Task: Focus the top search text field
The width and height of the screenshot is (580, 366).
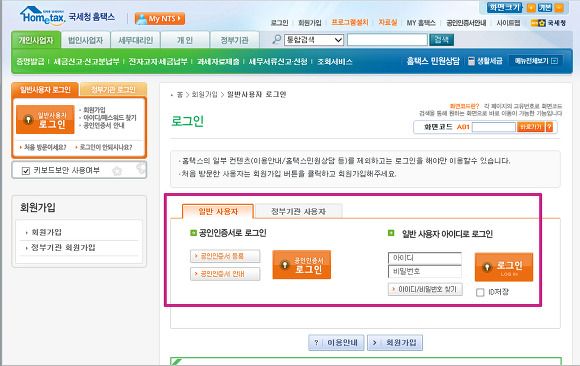Action: pos(387,40)
